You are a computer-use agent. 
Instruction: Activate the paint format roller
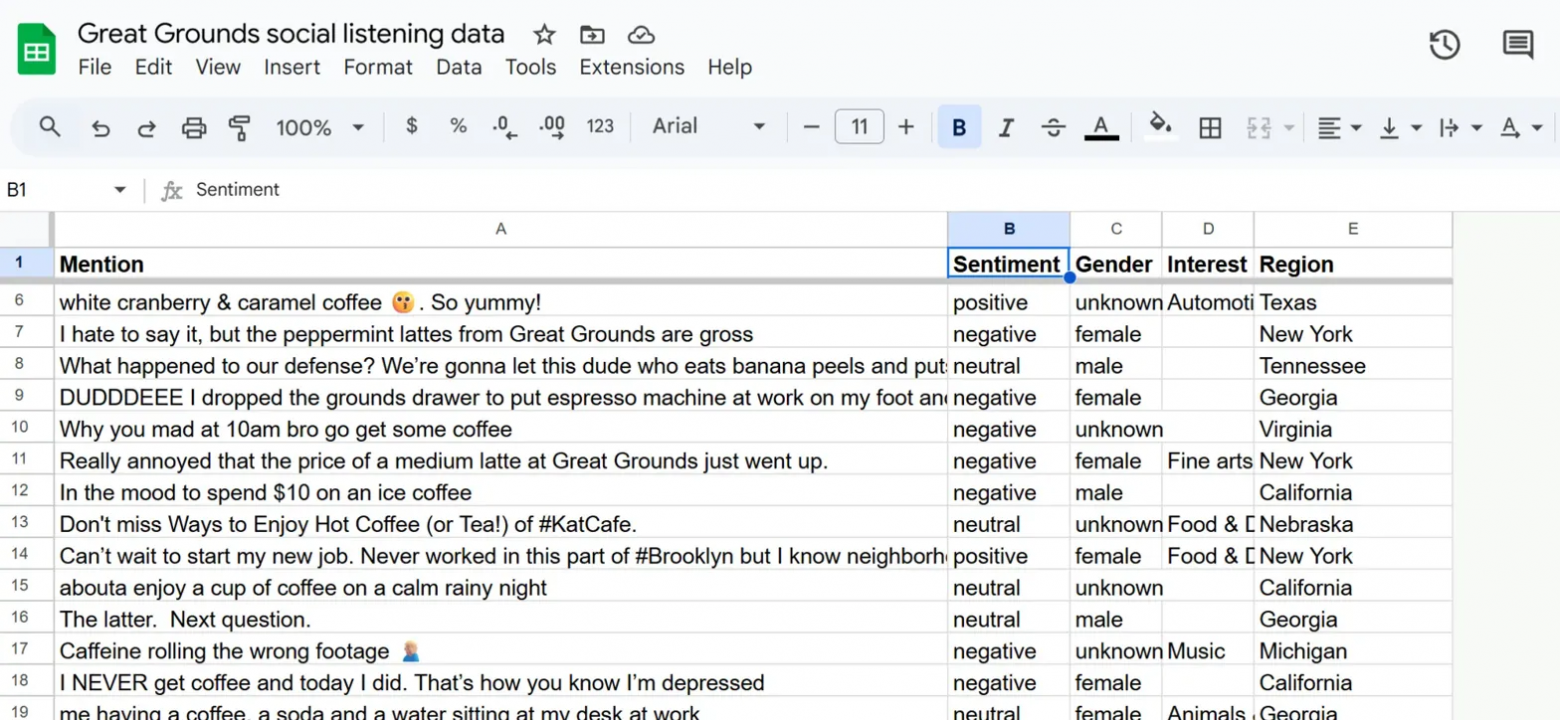(239, 128)
